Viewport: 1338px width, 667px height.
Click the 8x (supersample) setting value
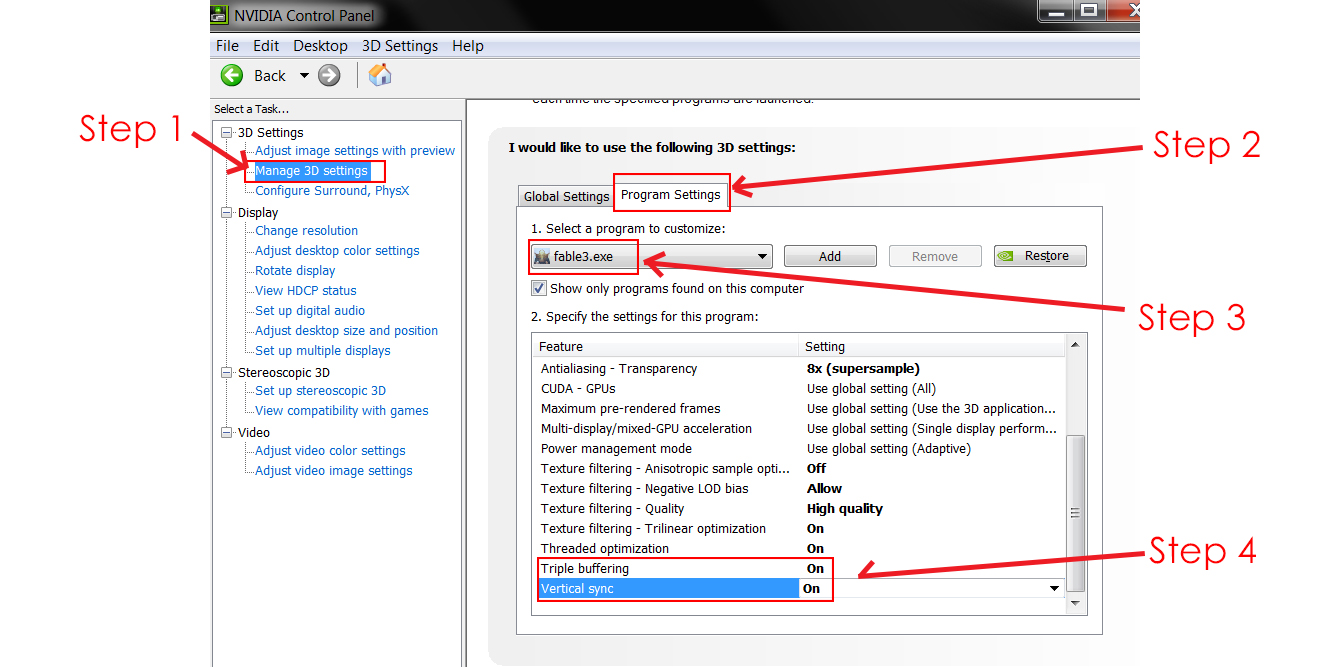[863, 369]
